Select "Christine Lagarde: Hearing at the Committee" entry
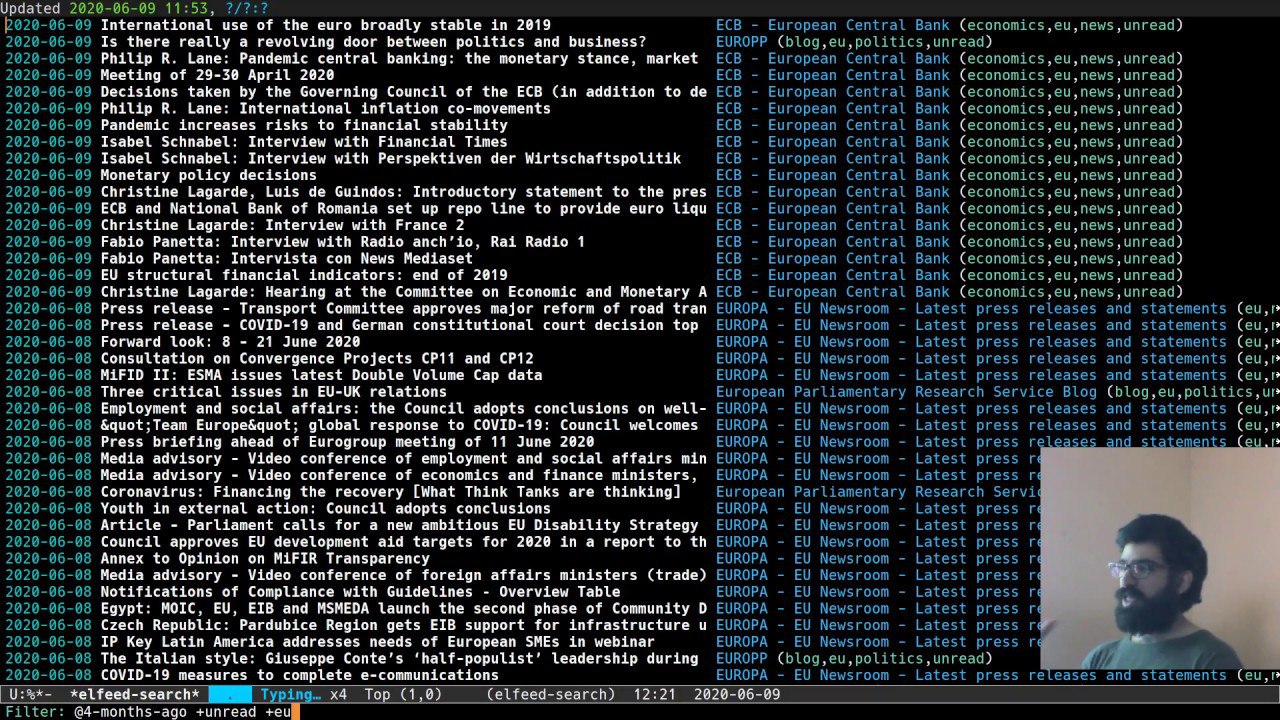The image size is (1280, 720). point(403,292)
